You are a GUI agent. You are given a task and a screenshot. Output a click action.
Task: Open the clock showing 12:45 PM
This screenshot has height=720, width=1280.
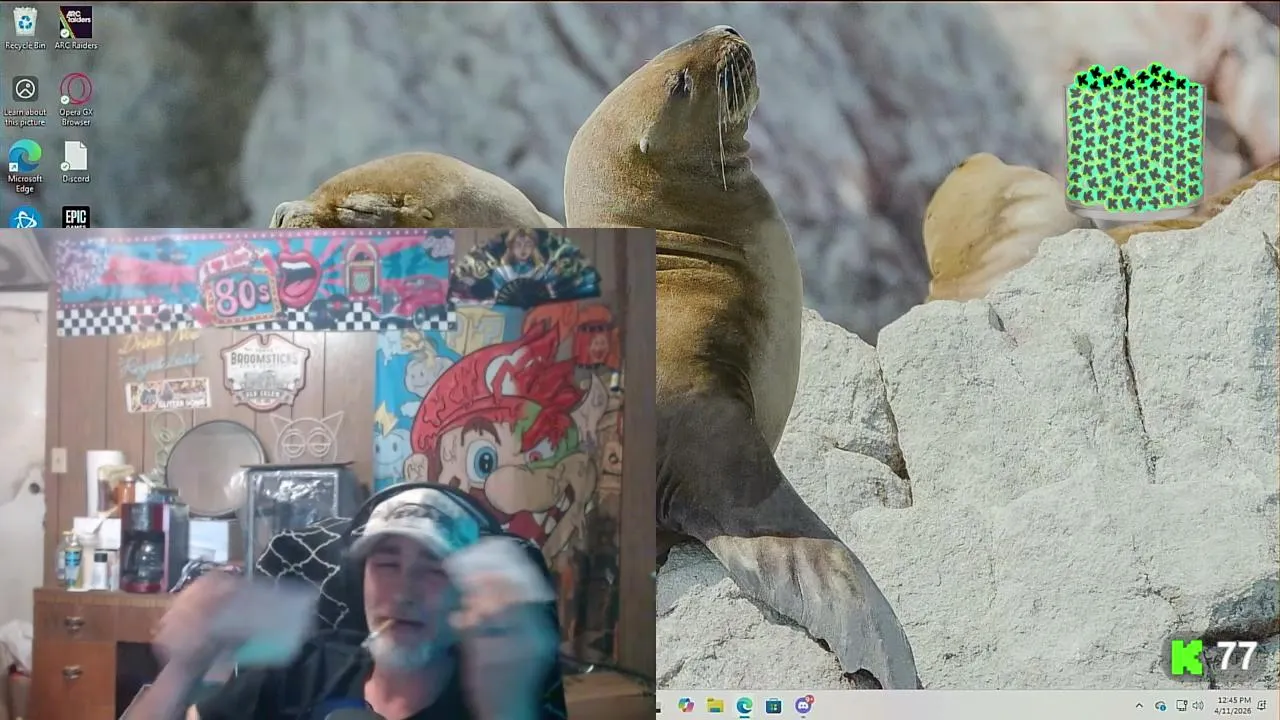(1234, 705)
